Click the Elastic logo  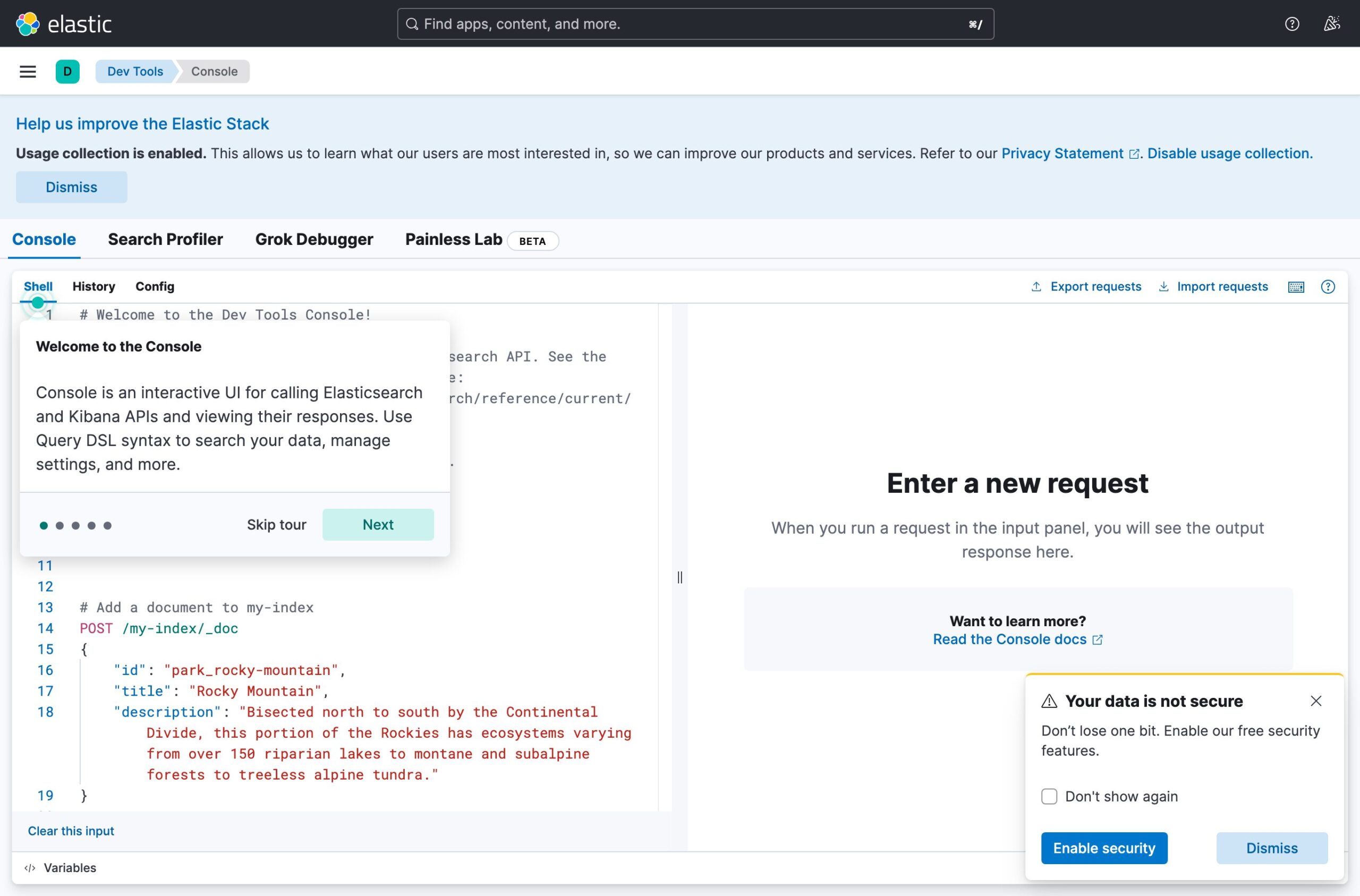coord(63,24)
